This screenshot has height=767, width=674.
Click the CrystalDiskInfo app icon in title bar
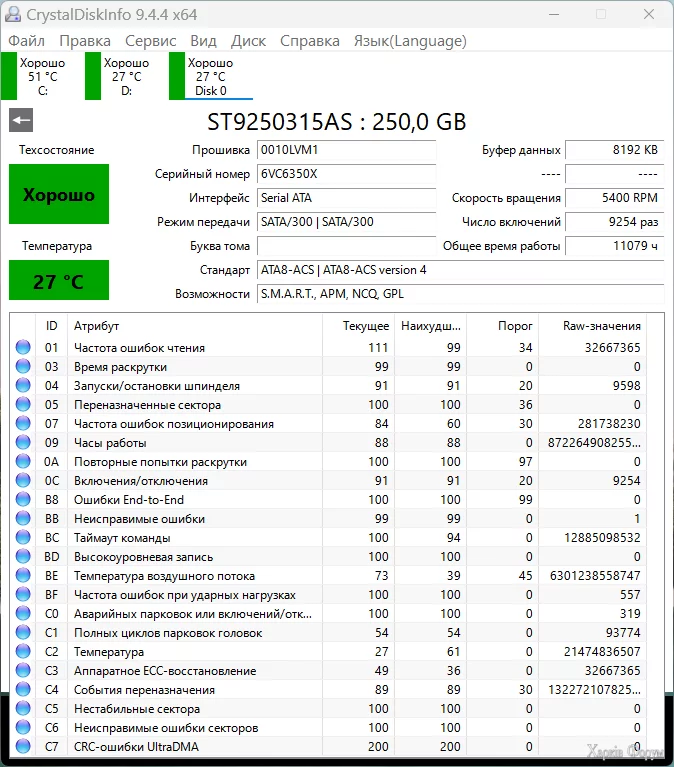[x=13, y=15]
